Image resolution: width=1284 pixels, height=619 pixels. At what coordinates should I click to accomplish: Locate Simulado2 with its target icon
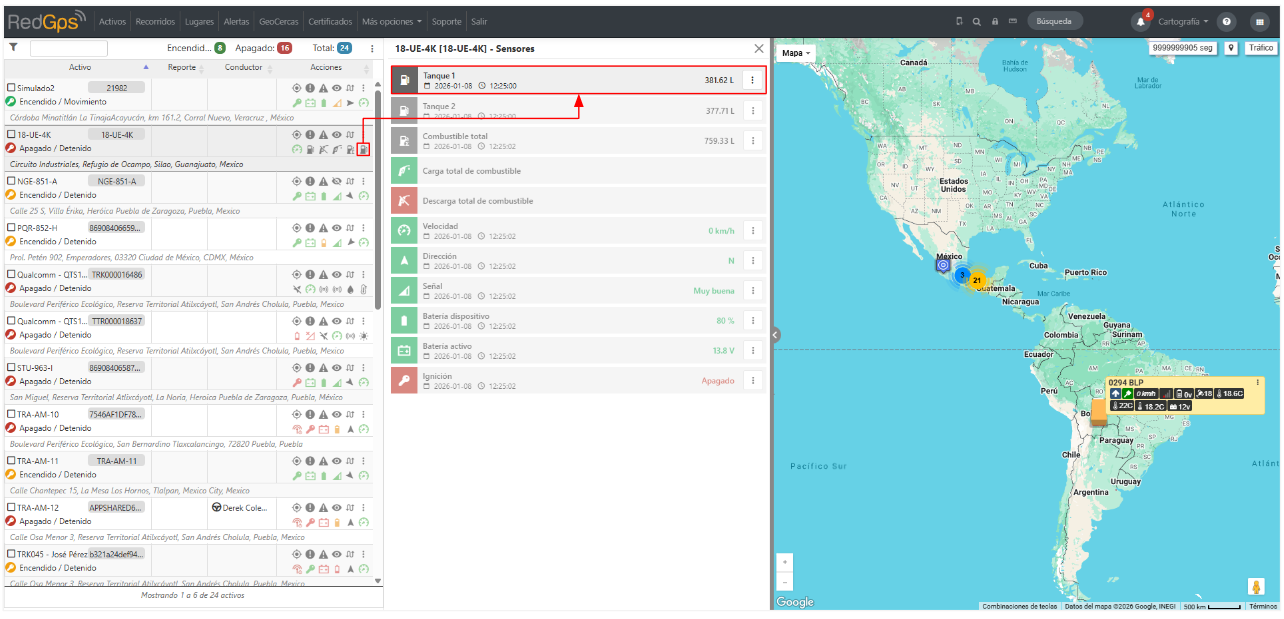pos(297,88)
